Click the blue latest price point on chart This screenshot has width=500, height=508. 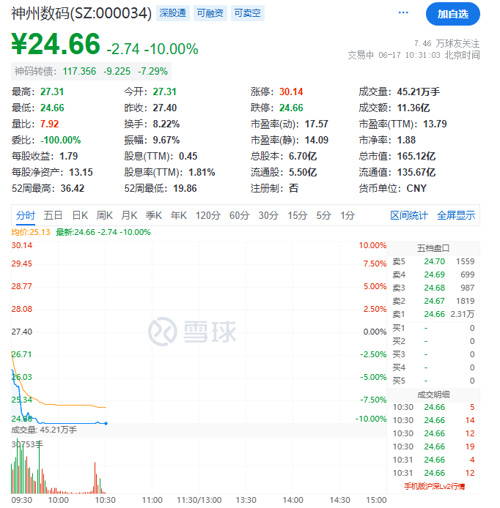tap(106, 423)
